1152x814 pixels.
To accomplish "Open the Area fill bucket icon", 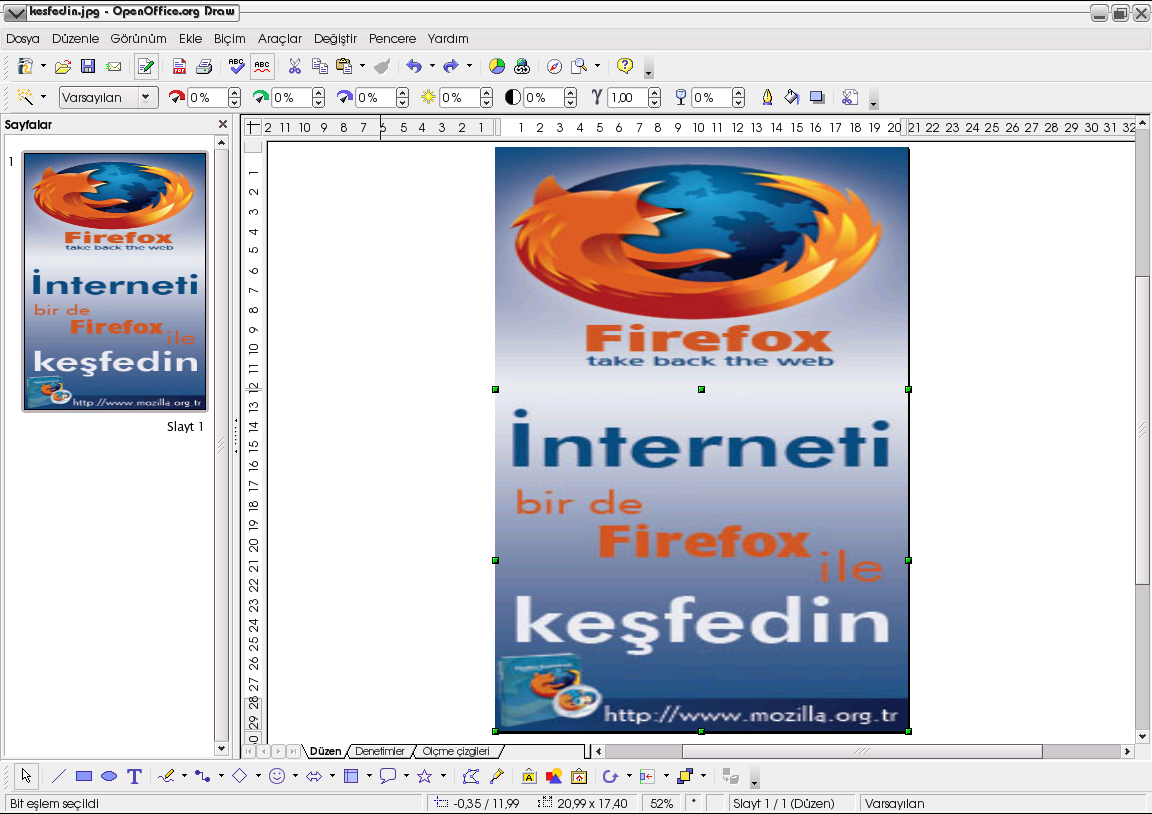I will click(x=791, y=97).
